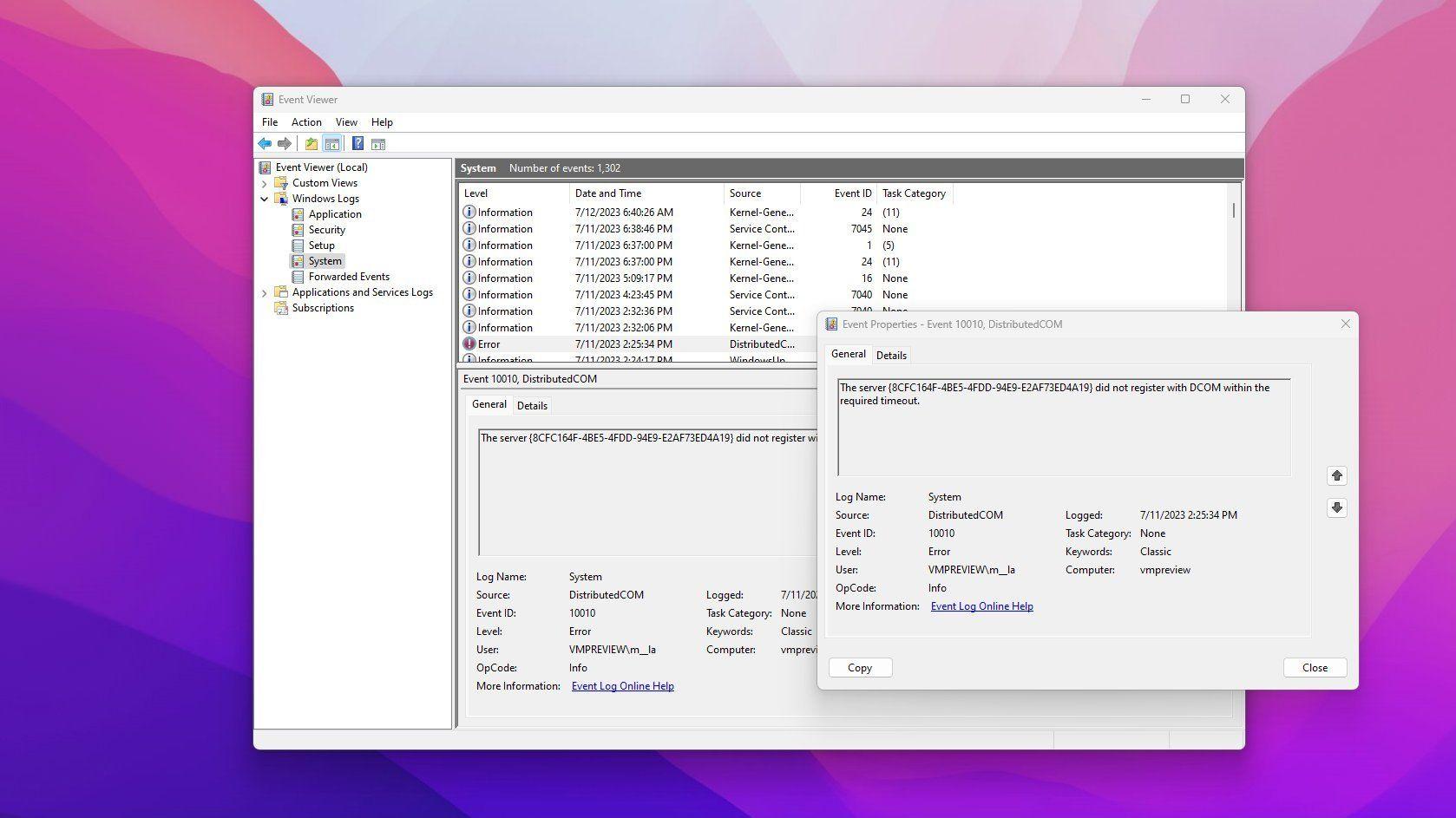
Task: Click the error level icon on DistributedCOM row
Action: [469, 344]
